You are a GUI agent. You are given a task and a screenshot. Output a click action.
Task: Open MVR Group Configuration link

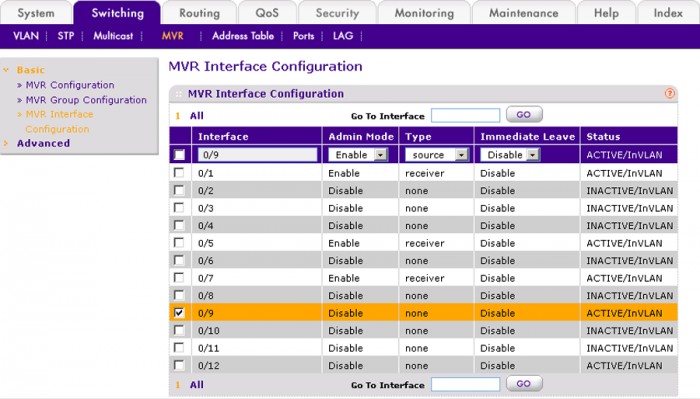pos(86,100)
